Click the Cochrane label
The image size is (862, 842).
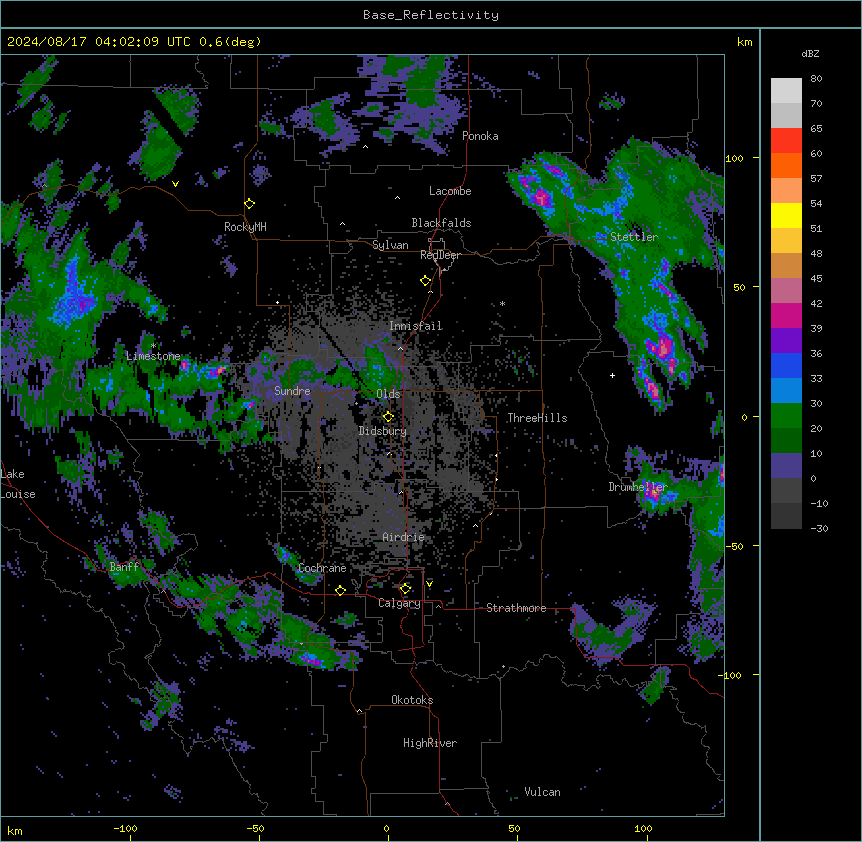[322, 568]
